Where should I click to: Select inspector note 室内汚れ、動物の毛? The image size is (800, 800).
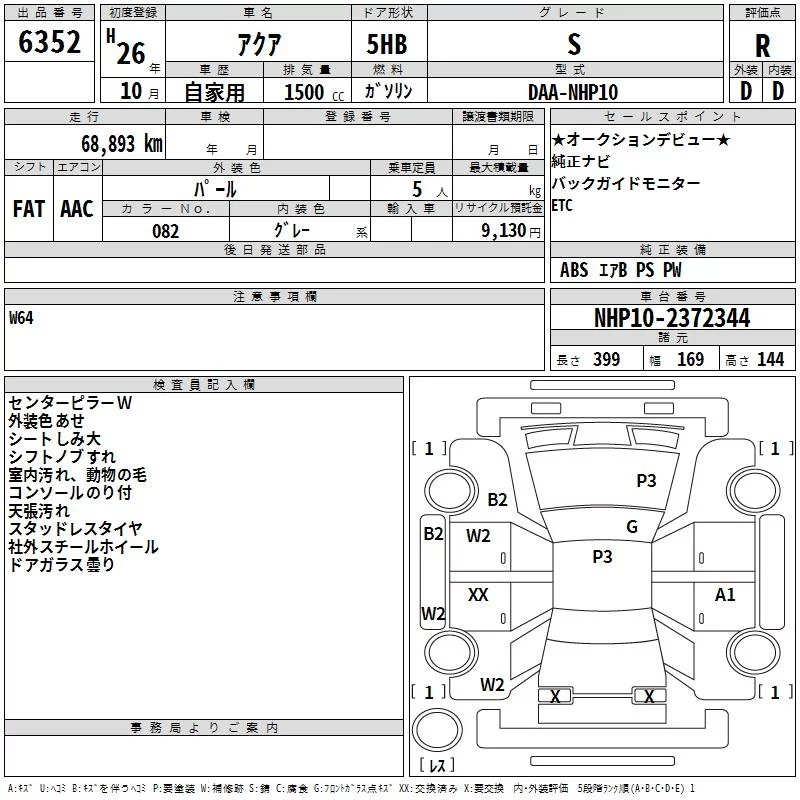point(78,474)
